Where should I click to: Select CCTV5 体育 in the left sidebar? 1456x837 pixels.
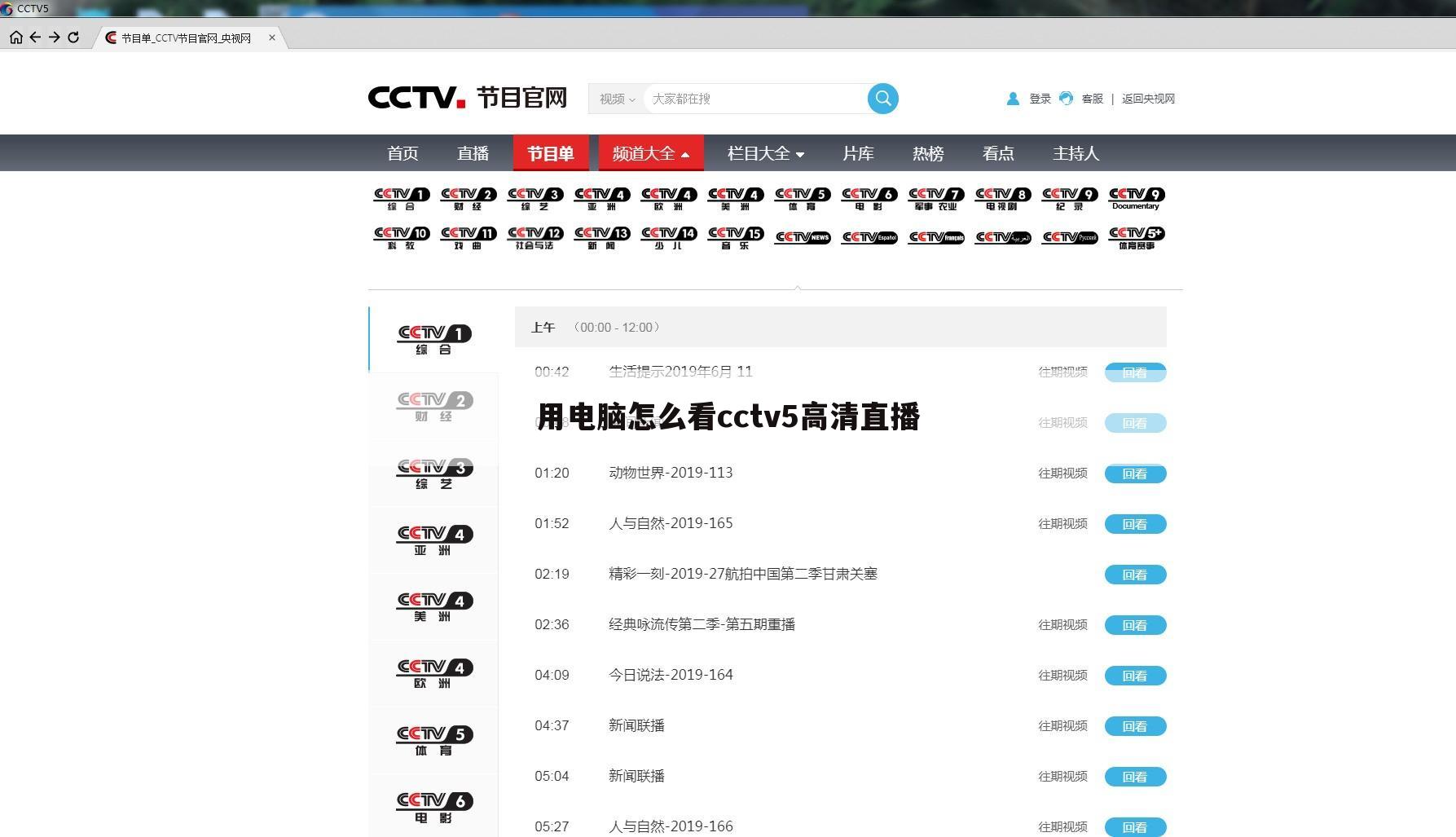click(x=433, y=740)
